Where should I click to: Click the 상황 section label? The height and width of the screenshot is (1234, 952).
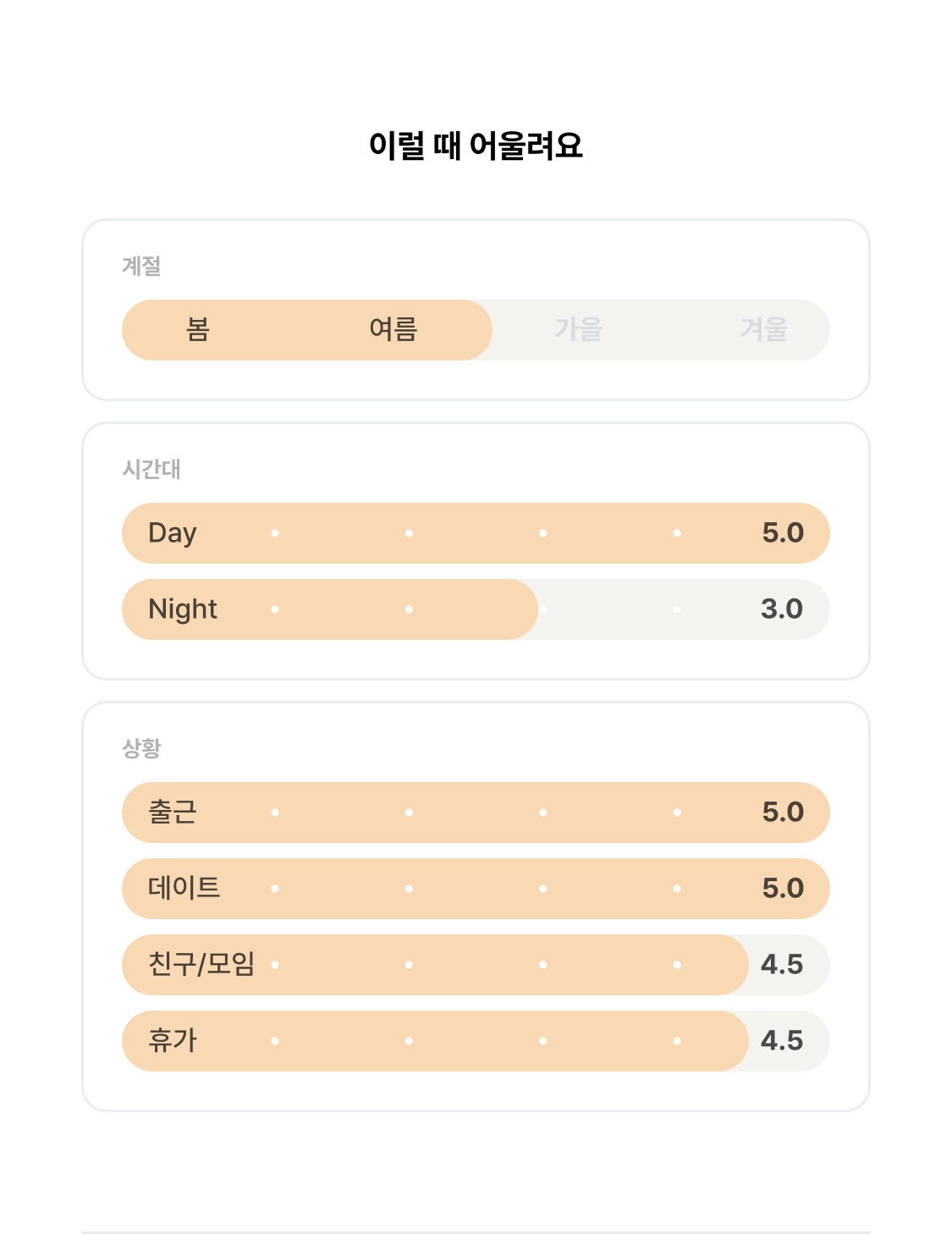(141, 749)
